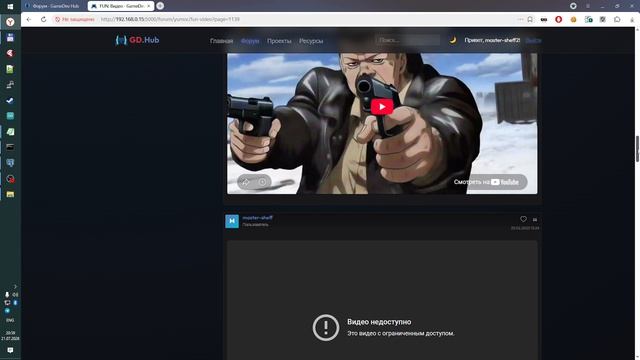Toggle dark mode moon icon

[x=453, y=40]
